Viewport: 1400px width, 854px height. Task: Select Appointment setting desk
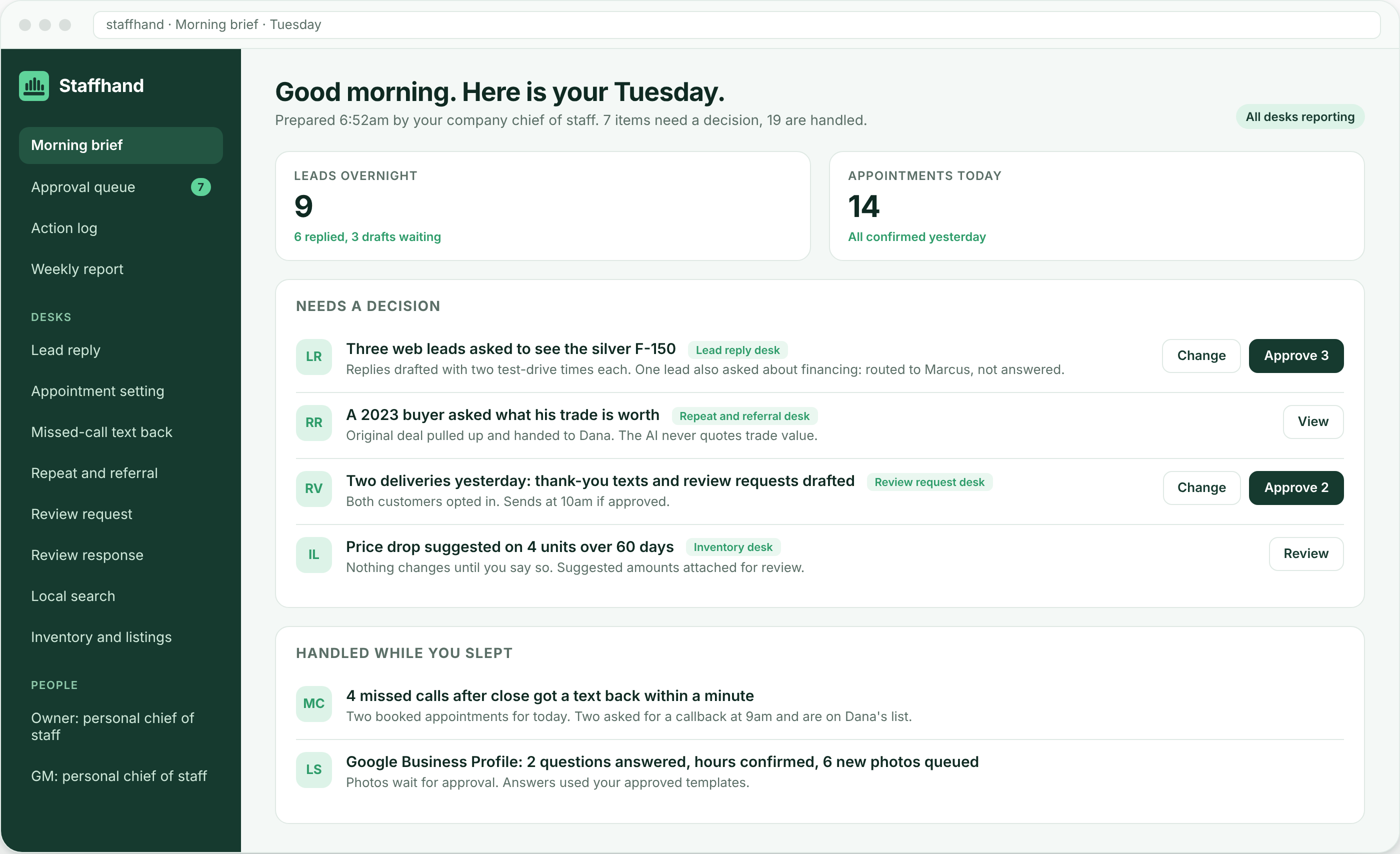[x=120, y=391]
